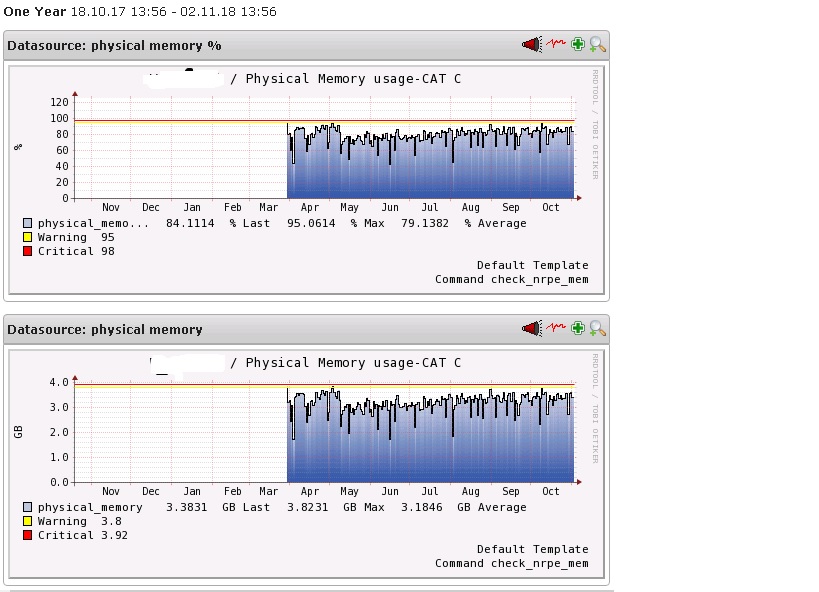Click the yellow Warning 95 legend swatch

28,238
